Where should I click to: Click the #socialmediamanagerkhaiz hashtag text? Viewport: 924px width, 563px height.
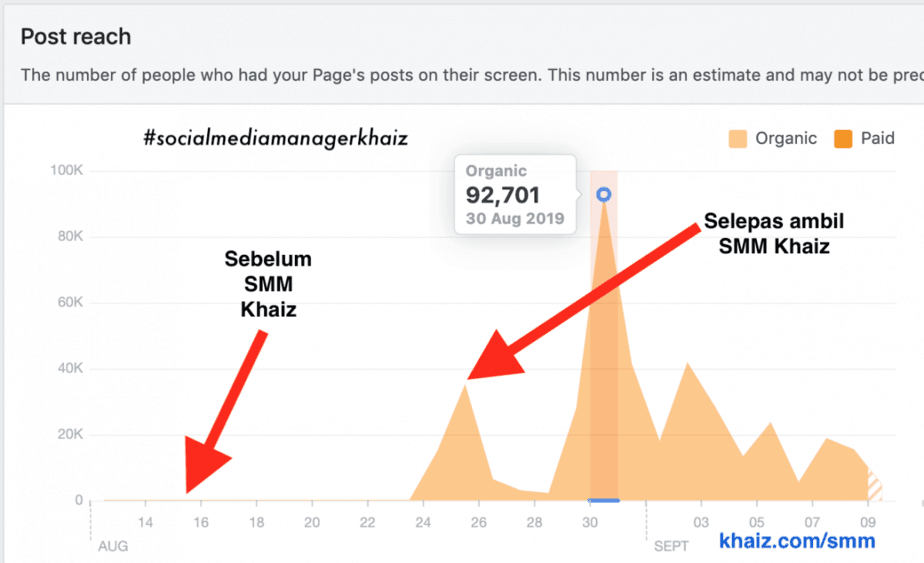pos(276,138)
